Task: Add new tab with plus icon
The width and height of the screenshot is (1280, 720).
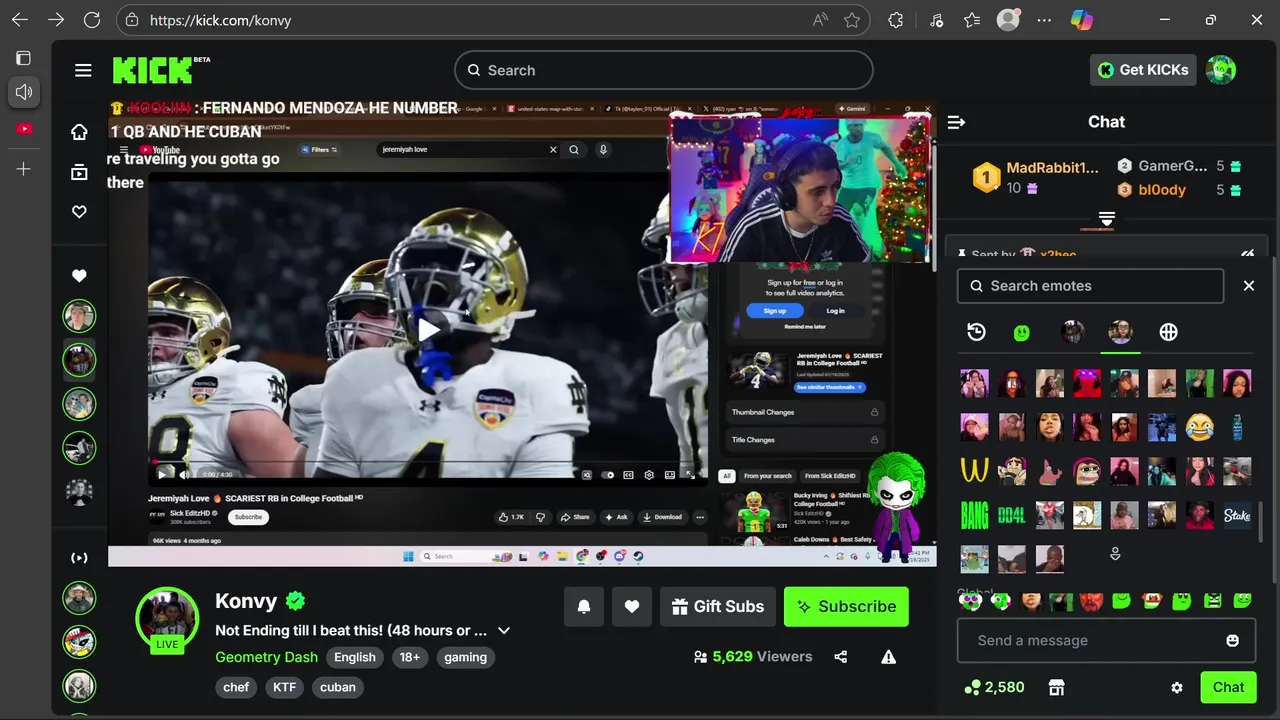Action: (24, 169)
